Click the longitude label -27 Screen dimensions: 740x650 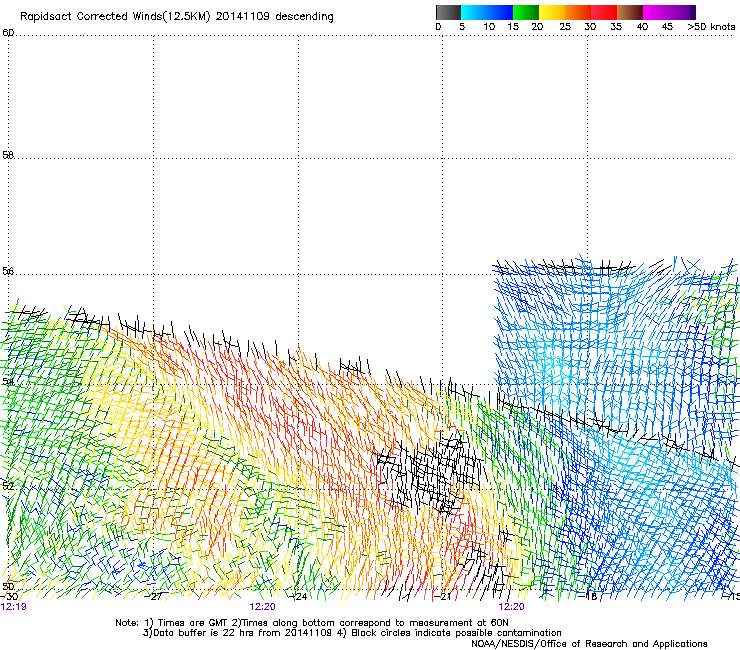(153, 596)
